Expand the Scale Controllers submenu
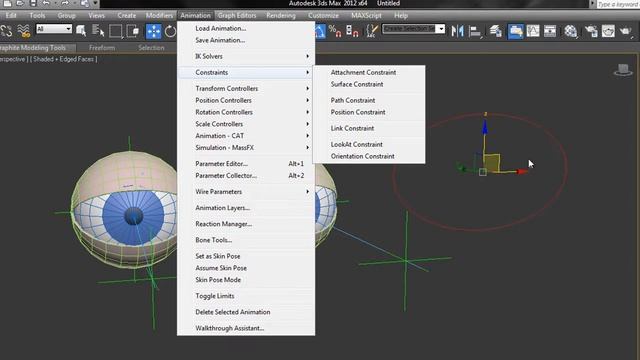 point(246,124)
